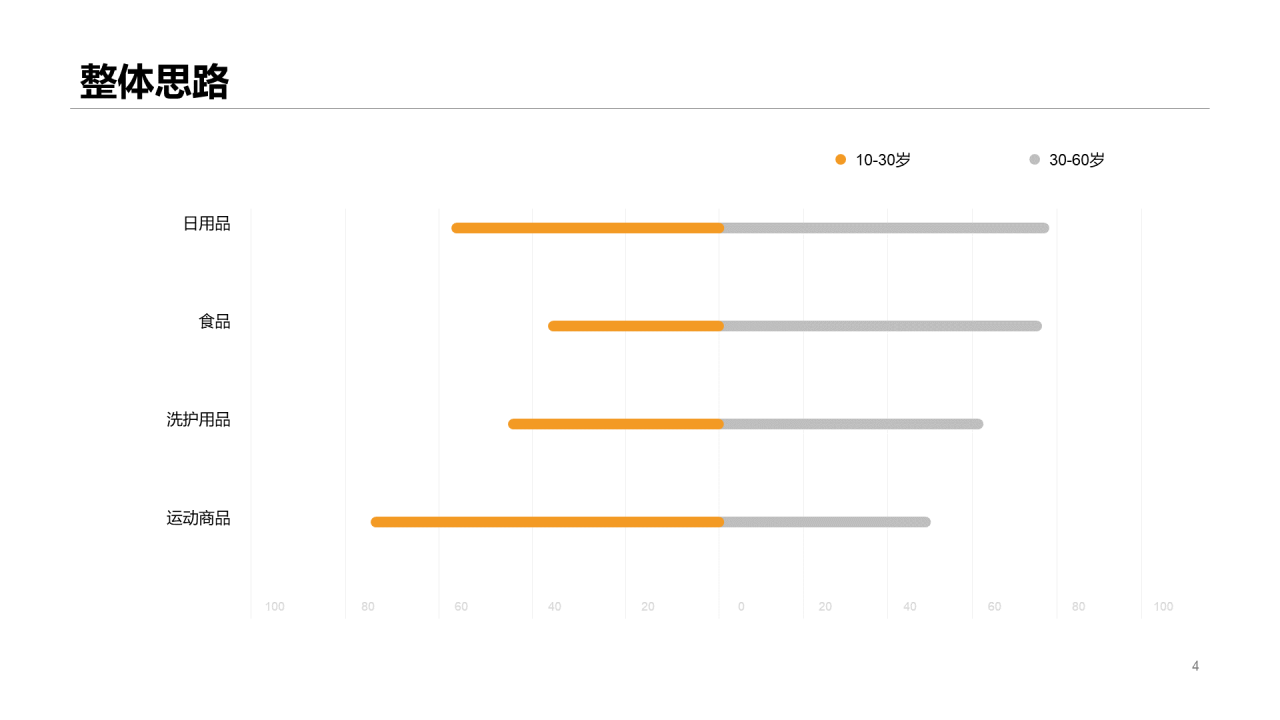Screen dimensions: 1280x720
Task: Click the orange bar for 食品
Action: (635, 326)
